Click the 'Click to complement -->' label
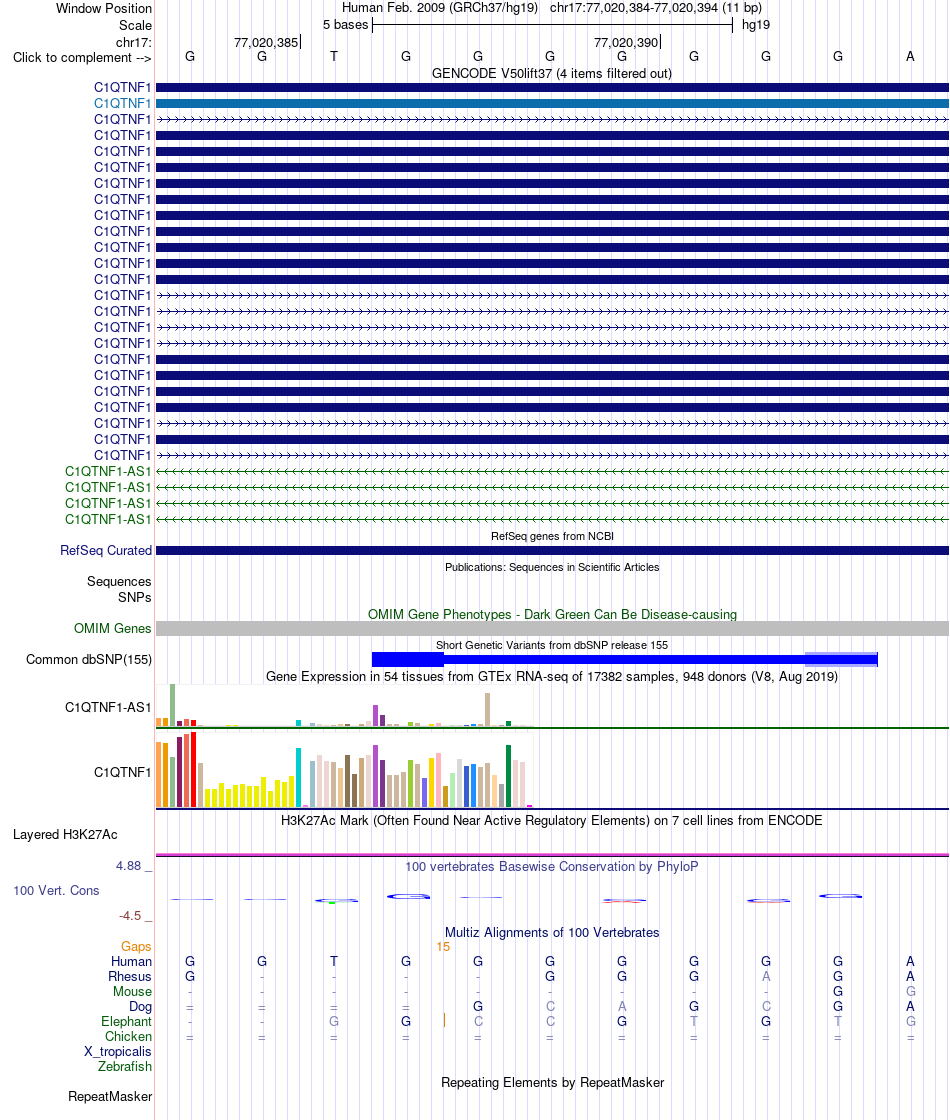 pyautogui.click(x=82, y=58)
